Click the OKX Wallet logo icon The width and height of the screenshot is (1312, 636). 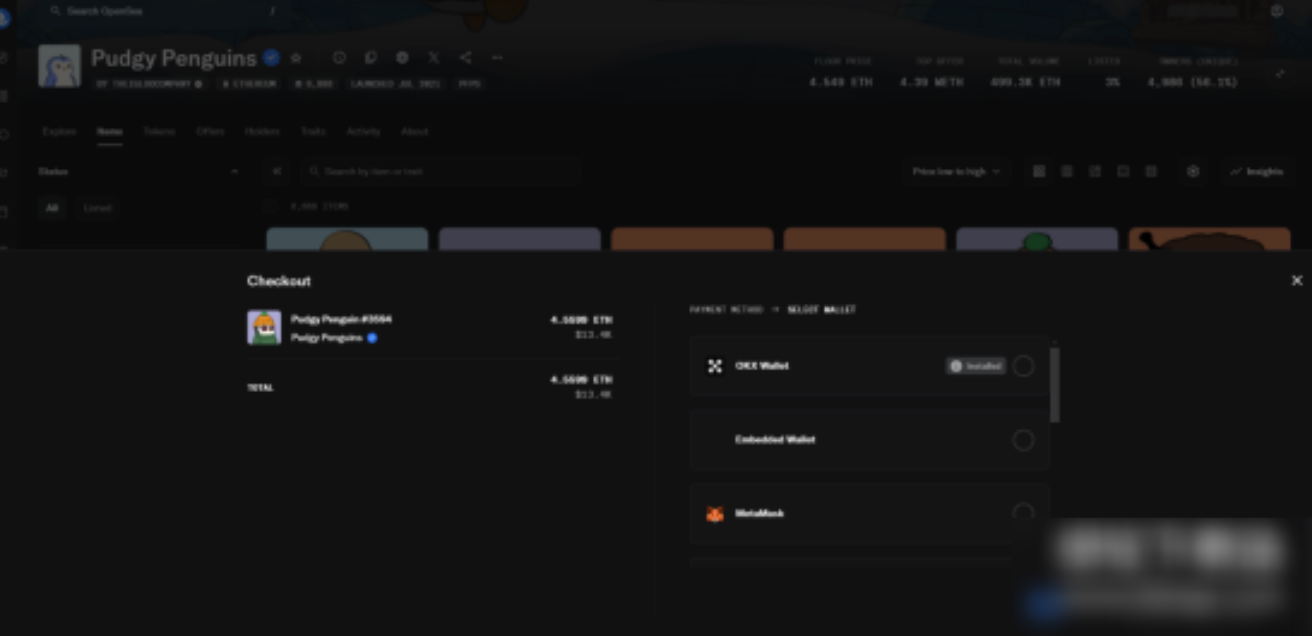(714, 366)
